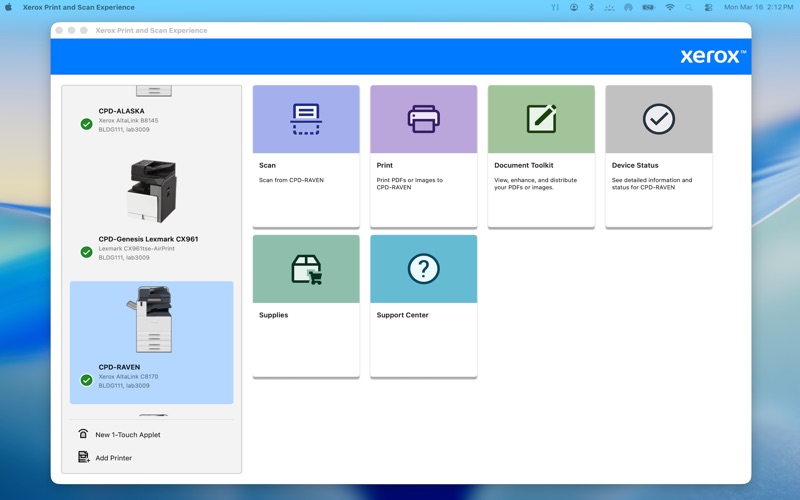Click 'Xerox AltaLink C8170' model text
Screen dimensions: 800x500
coord(128,377)
